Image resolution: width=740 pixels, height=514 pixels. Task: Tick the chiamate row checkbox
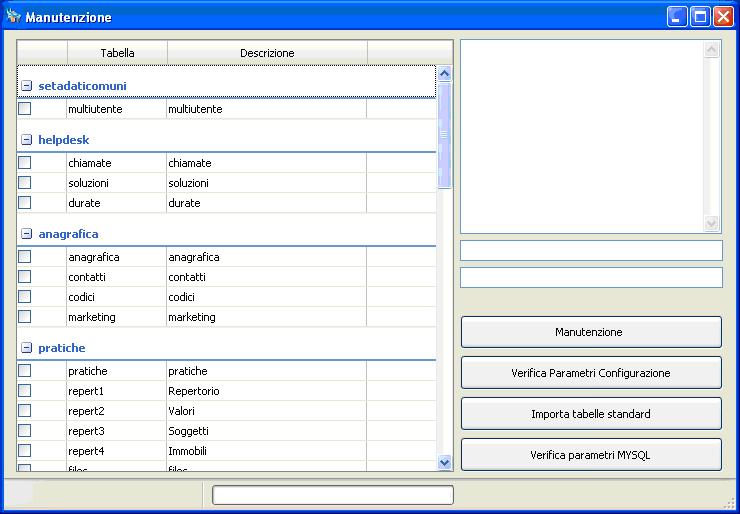click(25, 163)
